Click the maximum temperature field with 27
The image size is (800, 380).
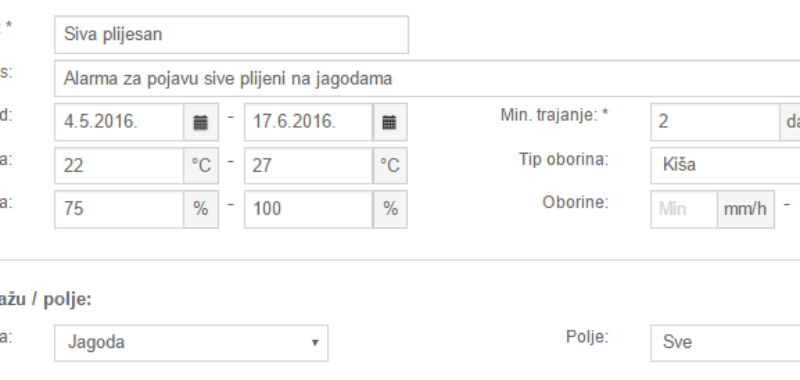point(309,166)
